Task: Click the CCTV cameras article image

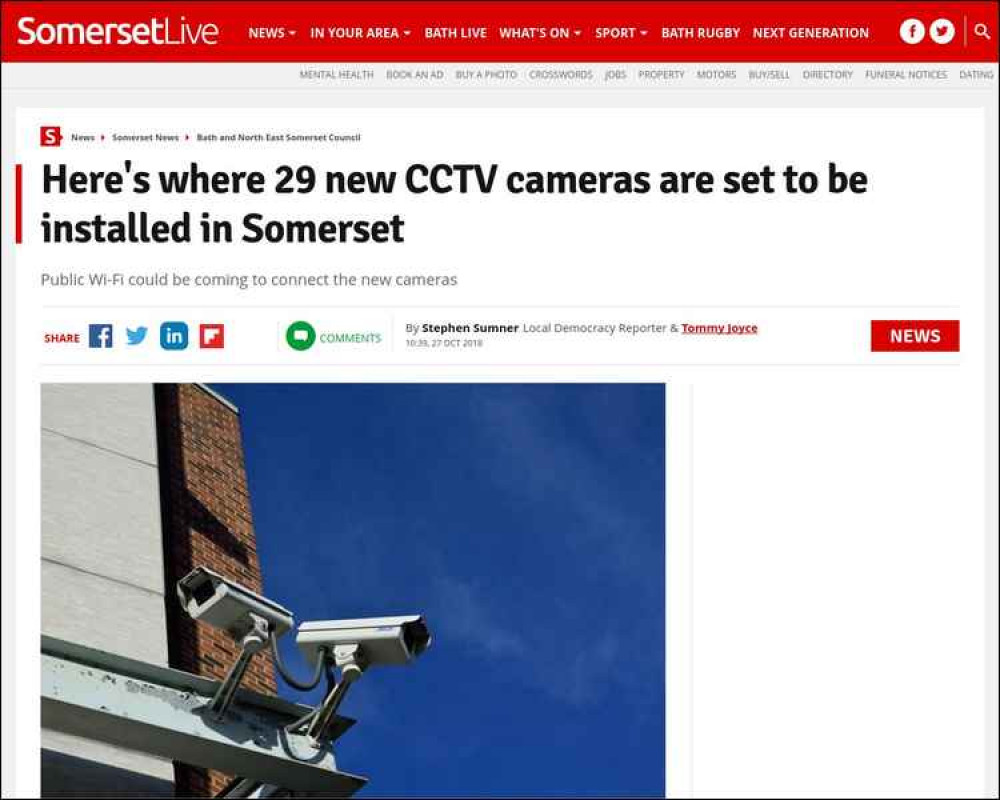Action: pos(353,590)
